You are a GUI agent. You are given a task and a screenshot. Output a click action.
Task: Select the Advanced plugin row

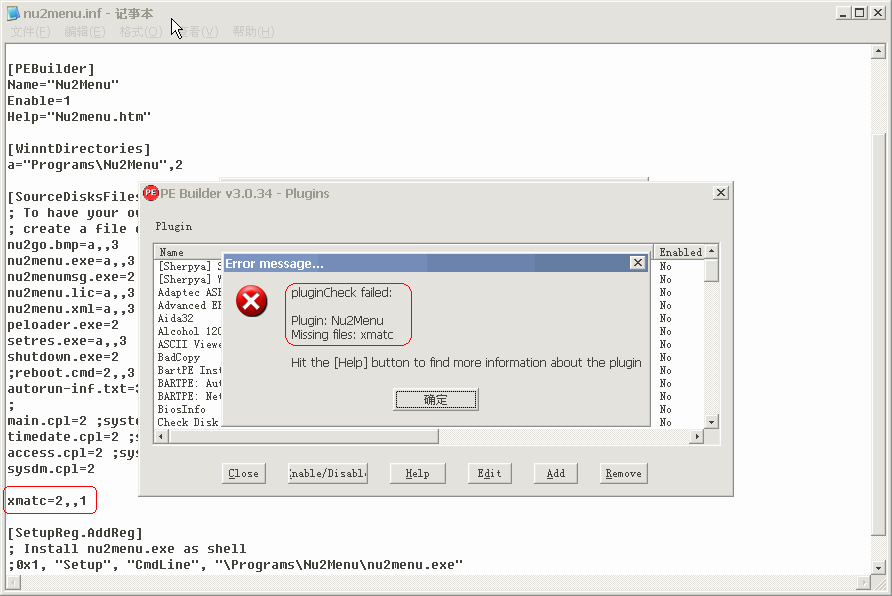[189, 305]
